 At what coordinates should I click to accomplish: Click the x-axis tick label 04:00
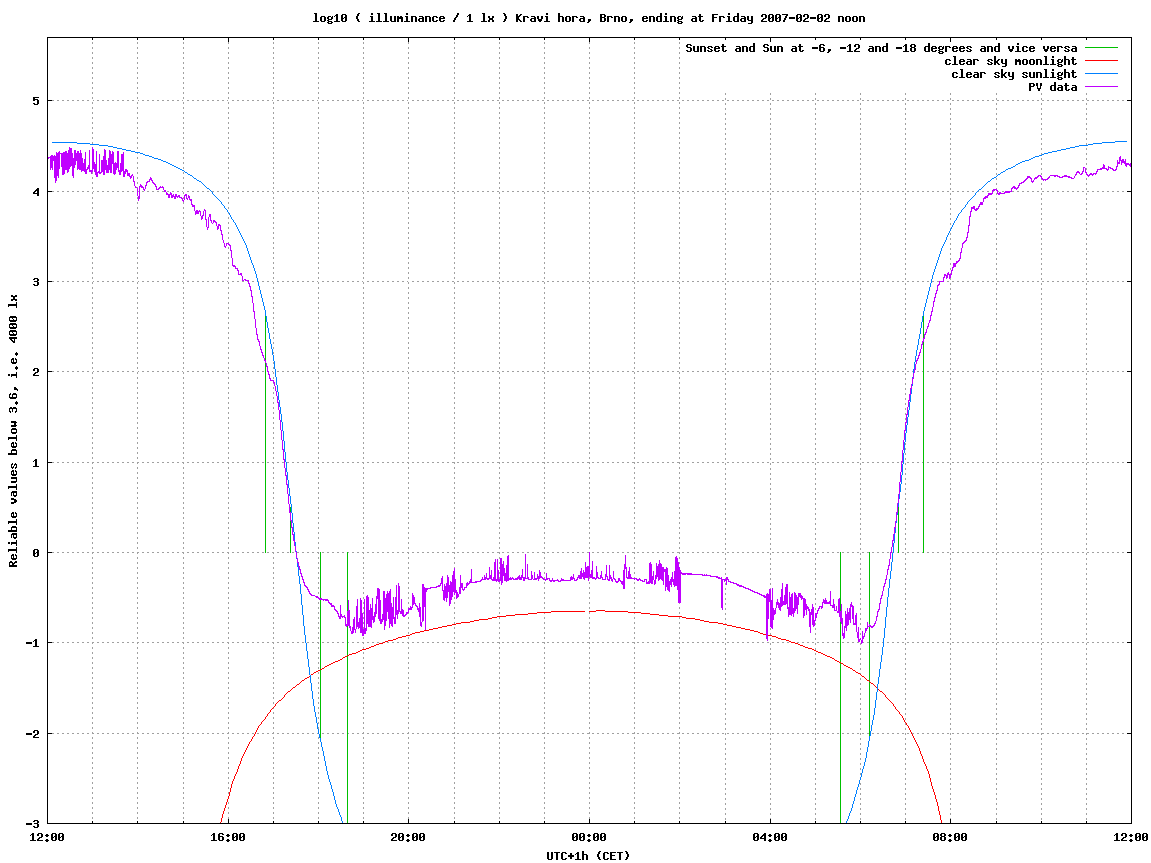[x=770, y=837]
